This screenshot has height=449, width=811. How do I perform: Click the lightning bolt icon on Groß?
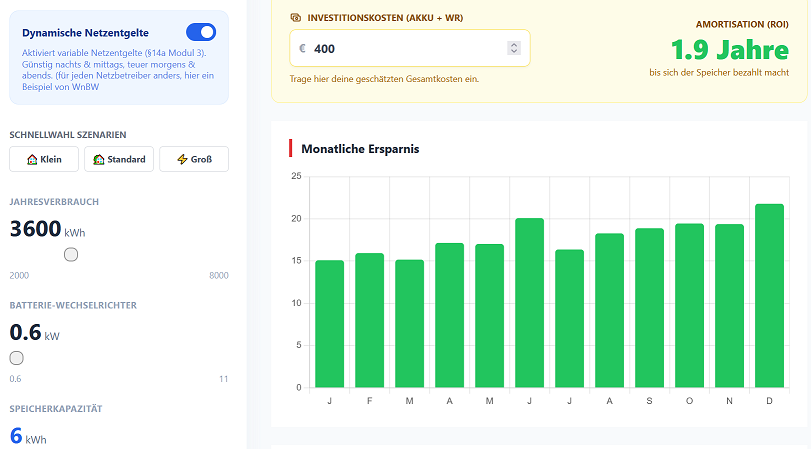[x=181, y=159]
